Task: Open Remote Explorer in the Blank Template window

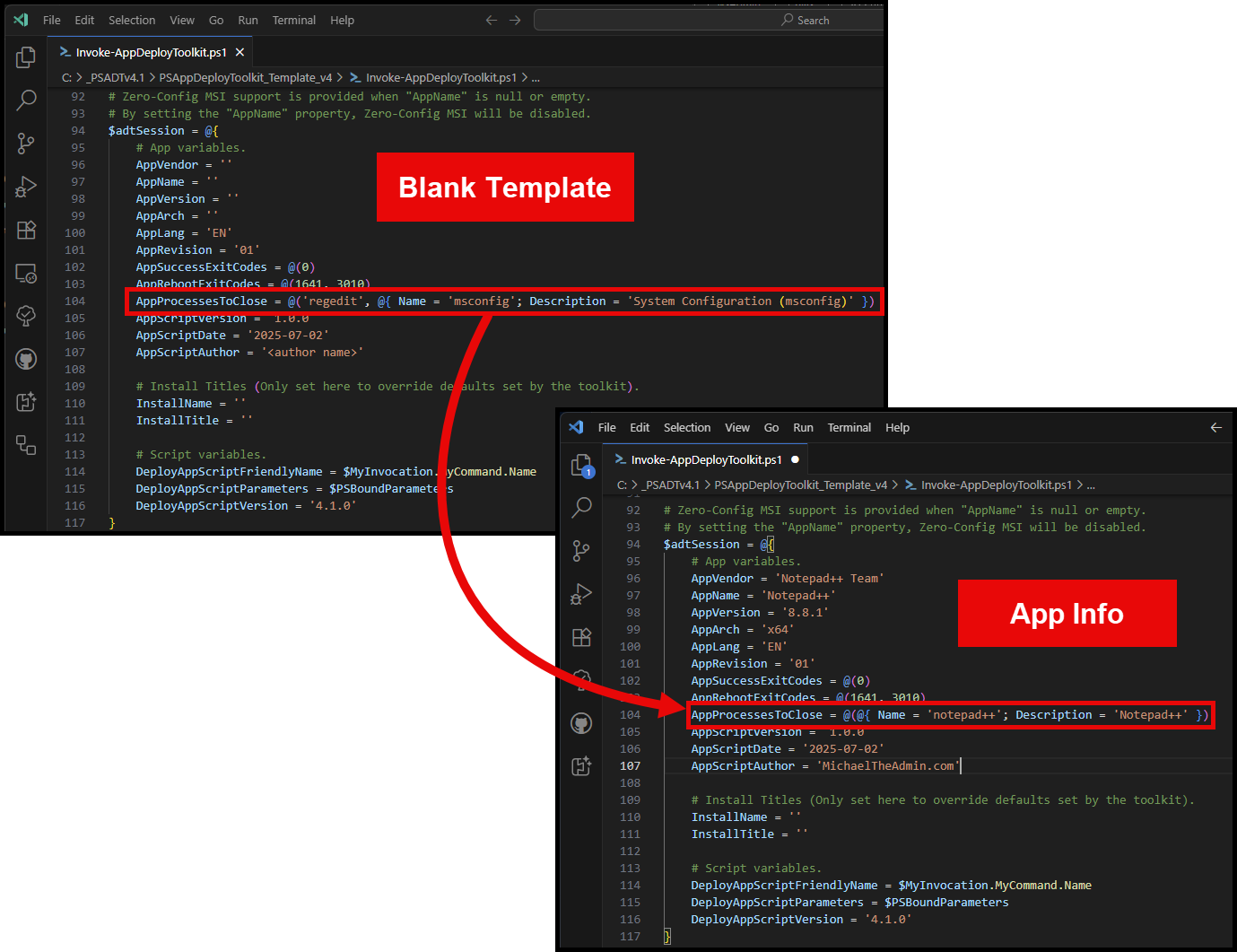Action: pyautogui.click(x=26, y=273)
